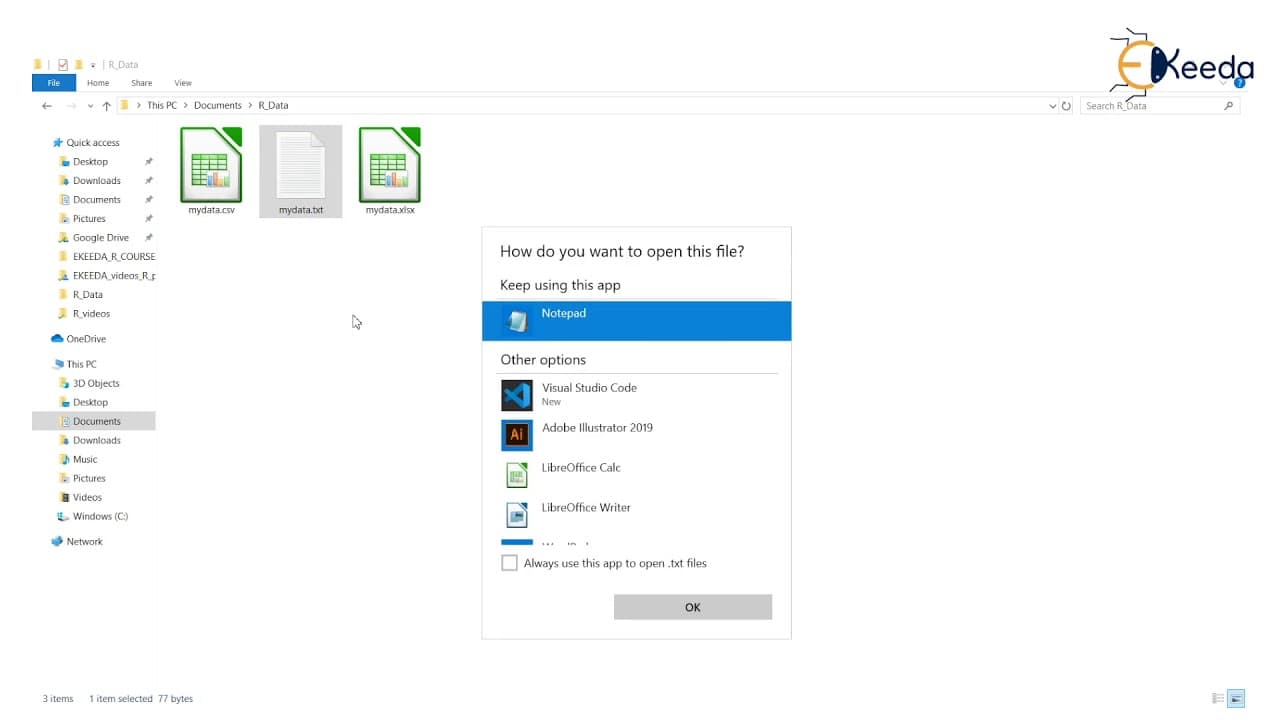Click This PC in breadcrumb path
1280x720 pixels.
pyautogui.click(x=162, y=105)
